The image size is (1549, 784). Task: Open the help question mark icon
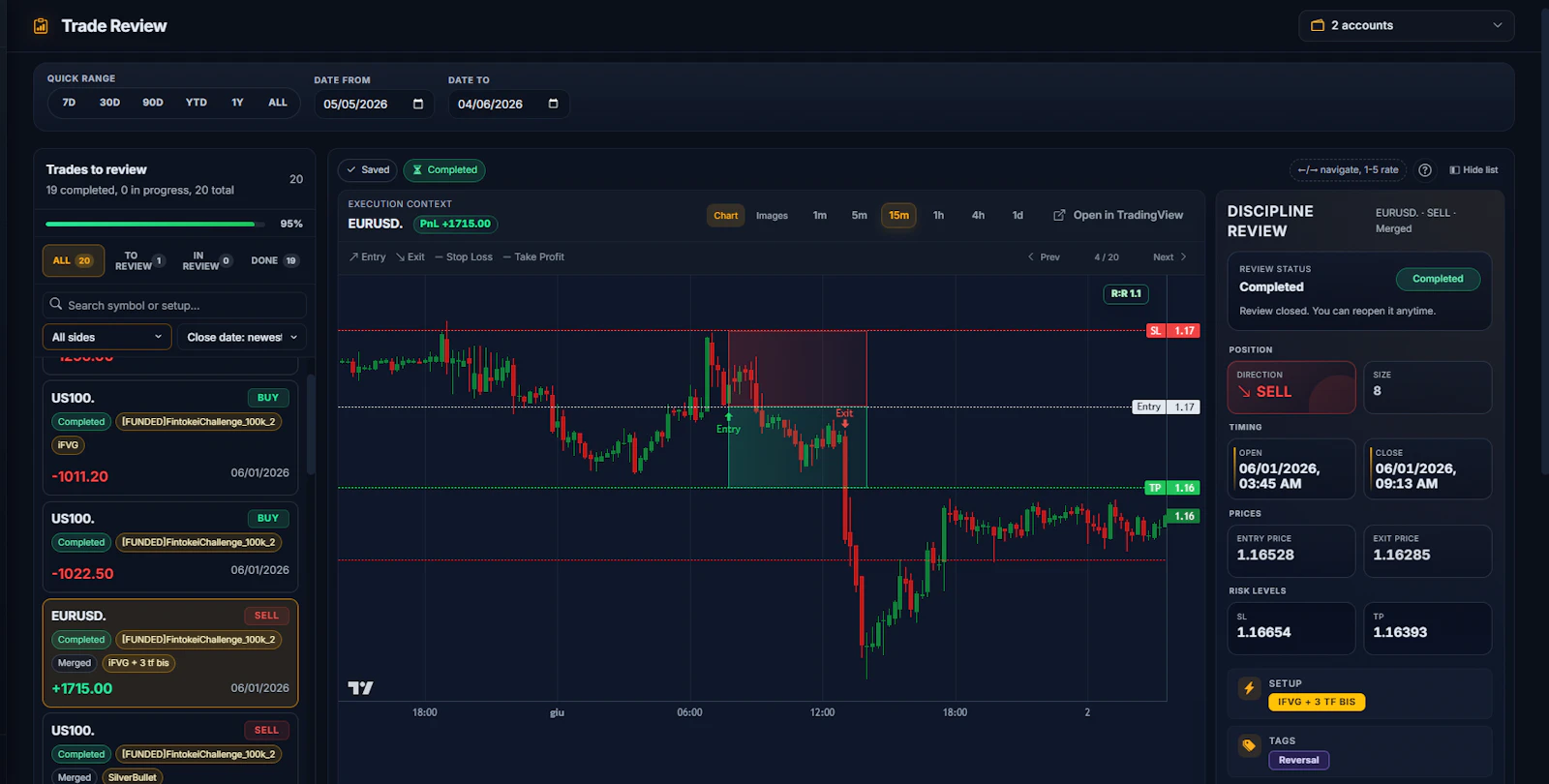[x=1425, y=170]
